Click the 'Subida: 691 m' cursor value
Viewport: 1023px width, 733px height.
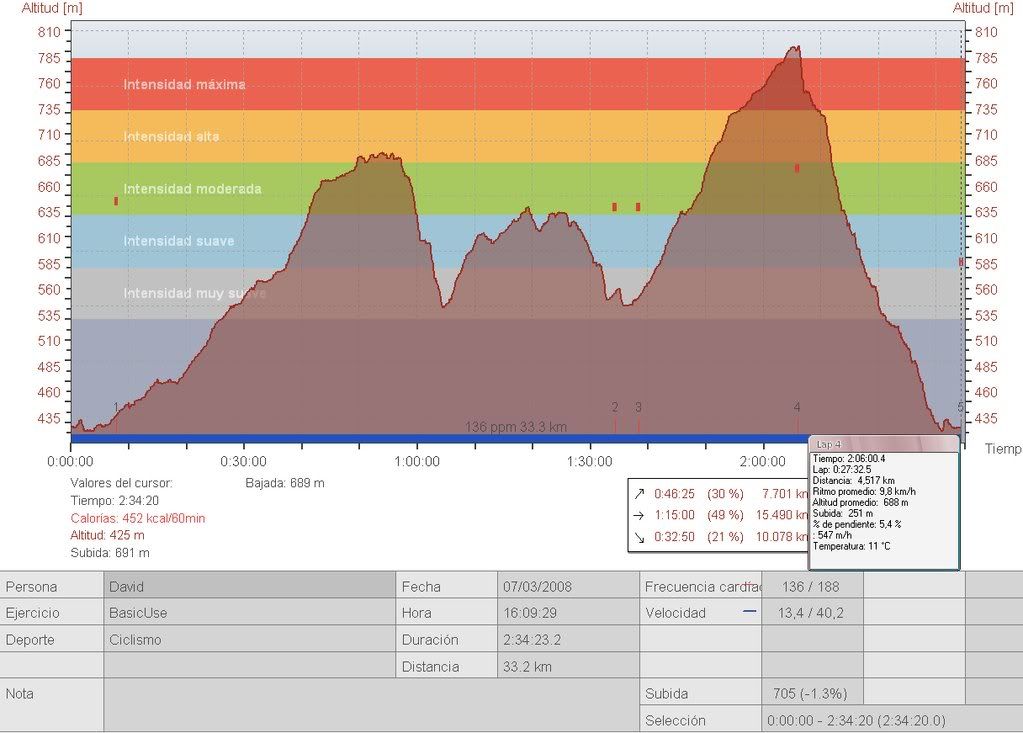pos(110,553)
